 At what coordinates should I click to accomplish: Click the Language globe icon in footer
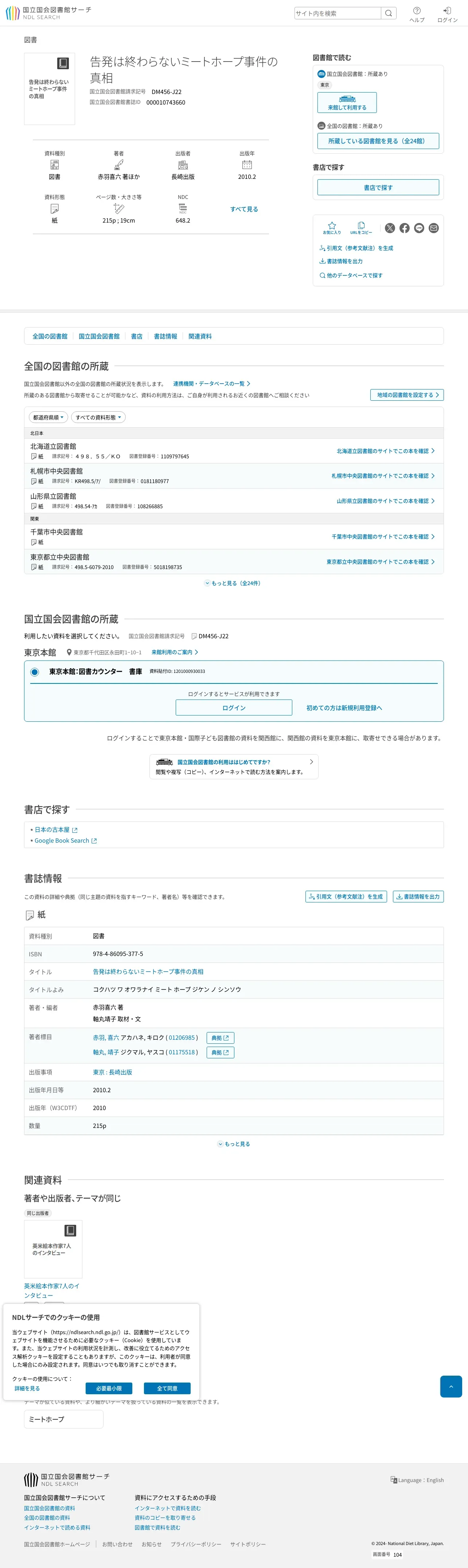394,1480
